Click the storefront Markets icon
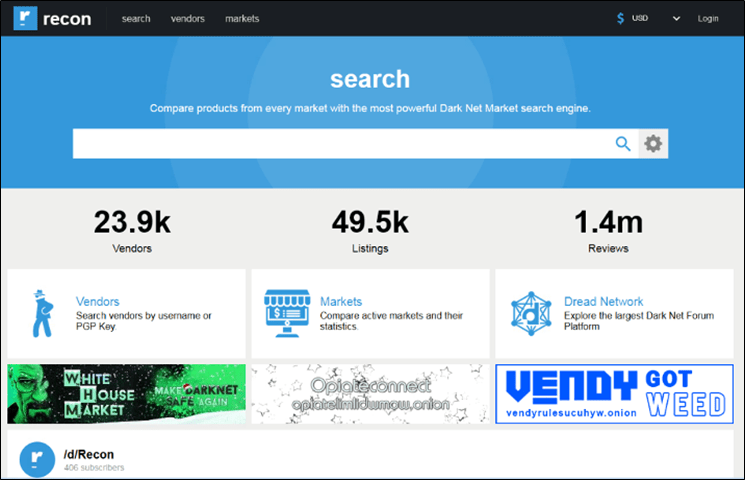The height and width of the screenshot is (480, 745). [287, 314]
